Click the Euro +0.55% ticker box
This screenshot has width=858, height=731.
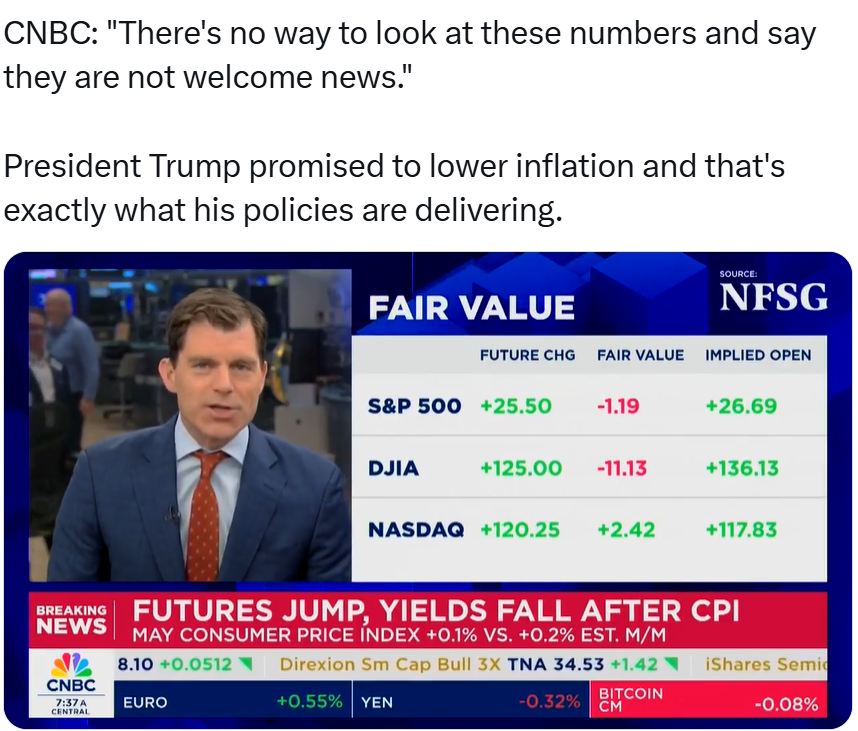coord(233,701)
